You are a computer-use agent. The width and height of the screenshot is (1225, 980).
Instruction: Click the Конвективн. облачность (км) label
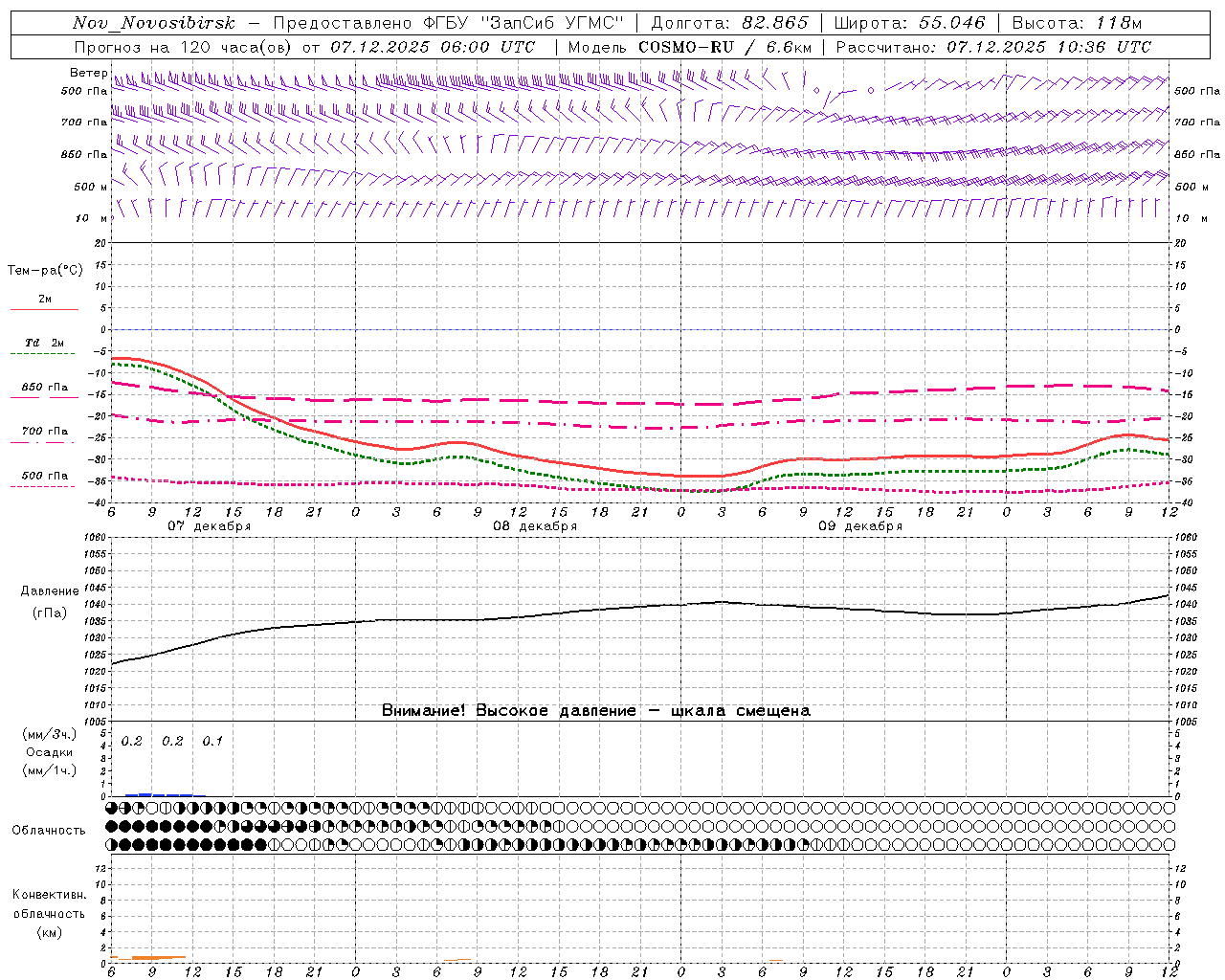49,914
